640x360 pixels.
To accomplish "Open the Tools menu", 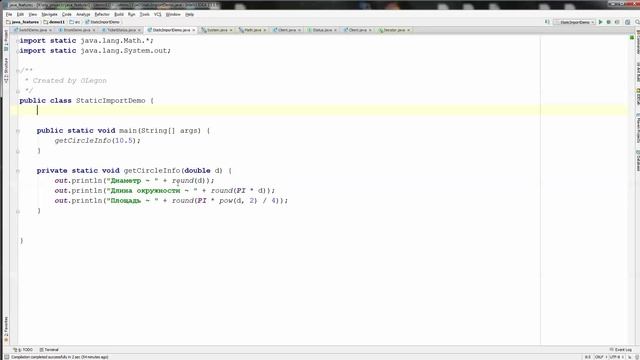I will [144, 14].
